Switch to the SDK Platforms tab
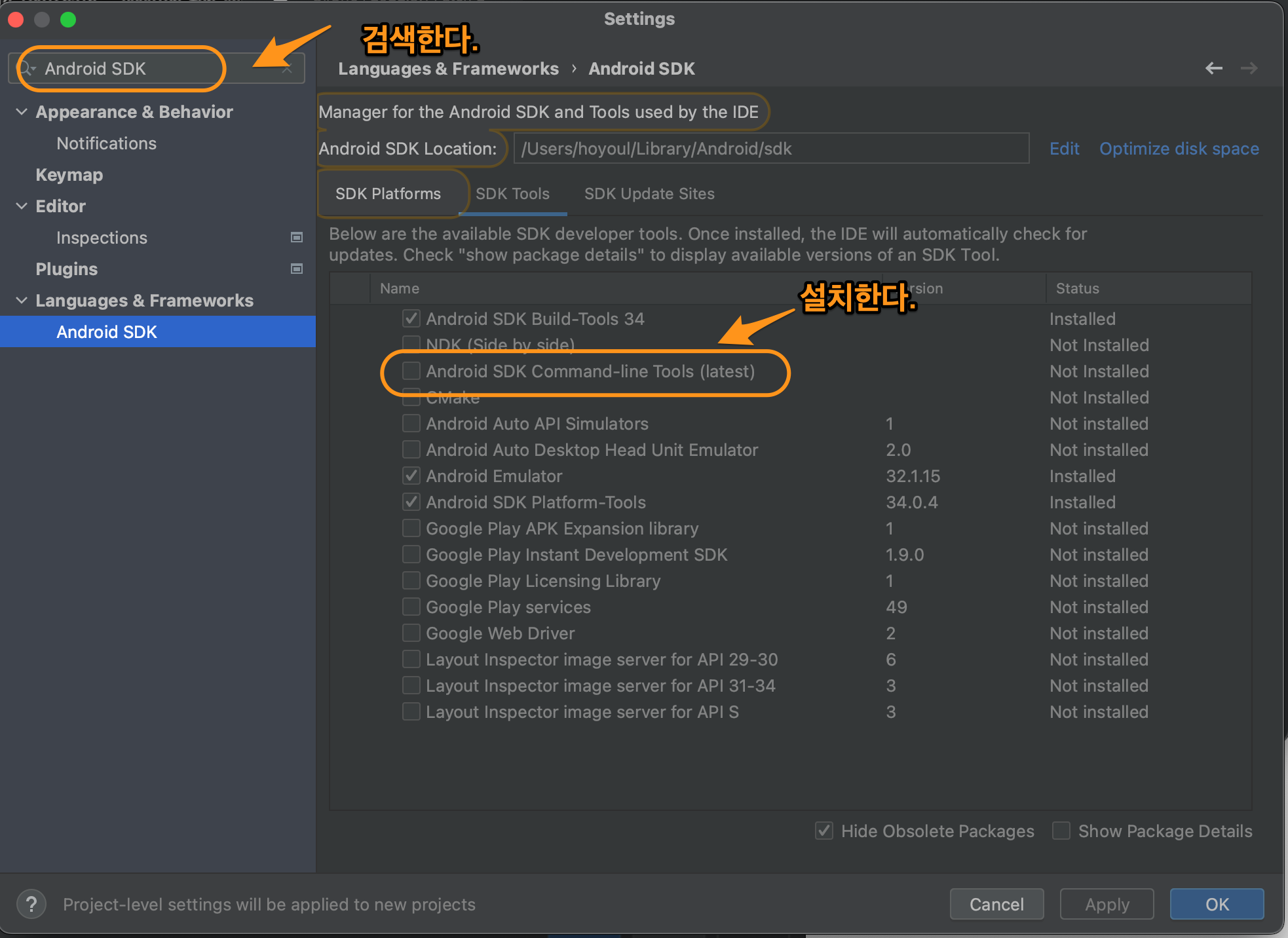1288x938 pixels. tap(388, 193)
